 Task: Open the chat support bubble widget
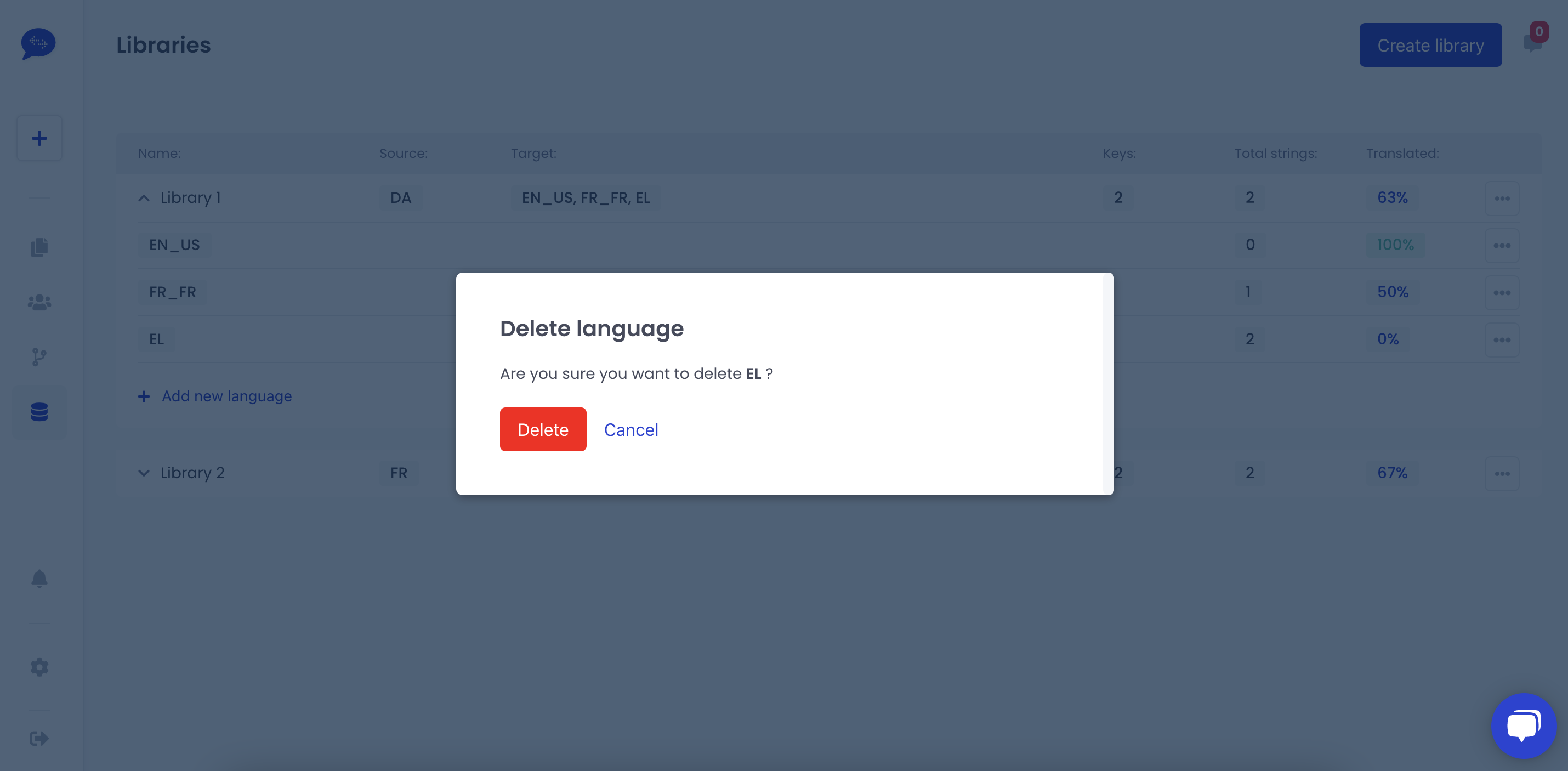[1524, 726]
